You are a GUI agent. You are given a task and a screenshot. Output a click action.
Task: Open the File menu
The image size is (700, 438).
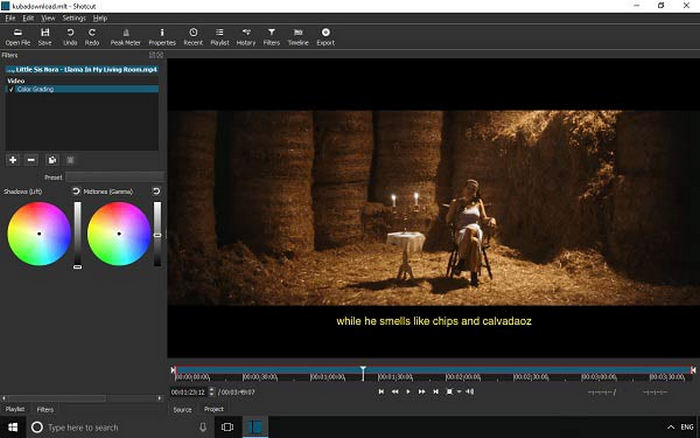pos(10,18)
